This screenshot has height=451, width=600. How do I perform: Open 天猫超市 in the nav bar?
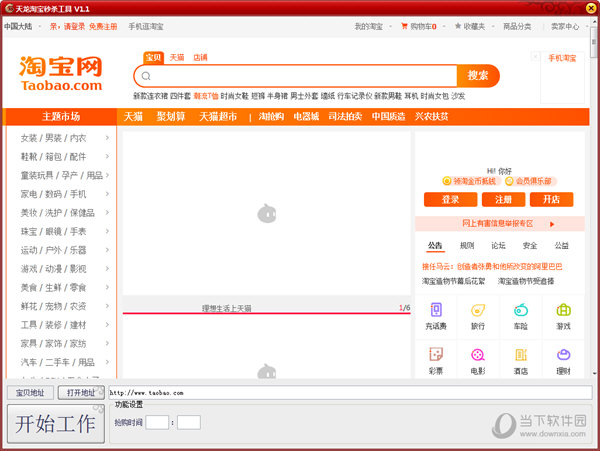pos(218,117)
